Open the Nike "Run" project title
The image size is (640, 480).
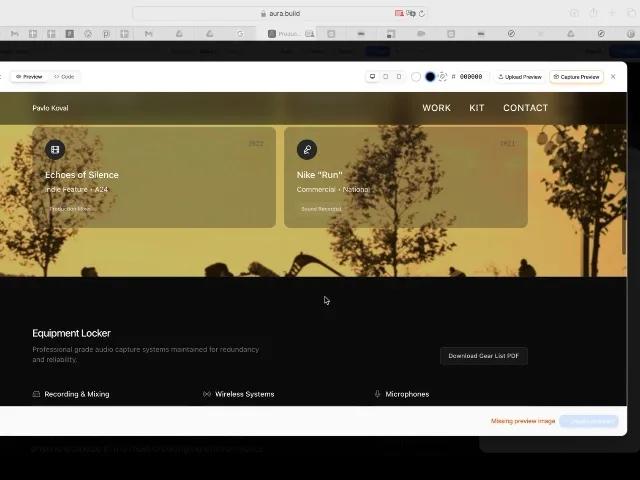(319, 175)
